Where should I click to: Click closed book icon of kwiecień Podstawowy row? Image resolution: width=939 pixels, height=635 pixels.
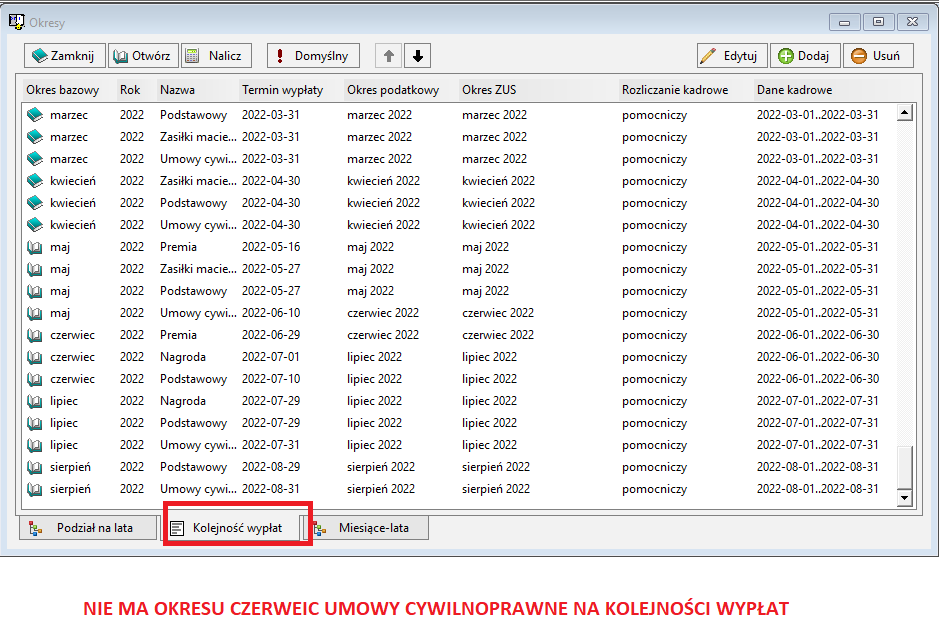tap(35, 202)
